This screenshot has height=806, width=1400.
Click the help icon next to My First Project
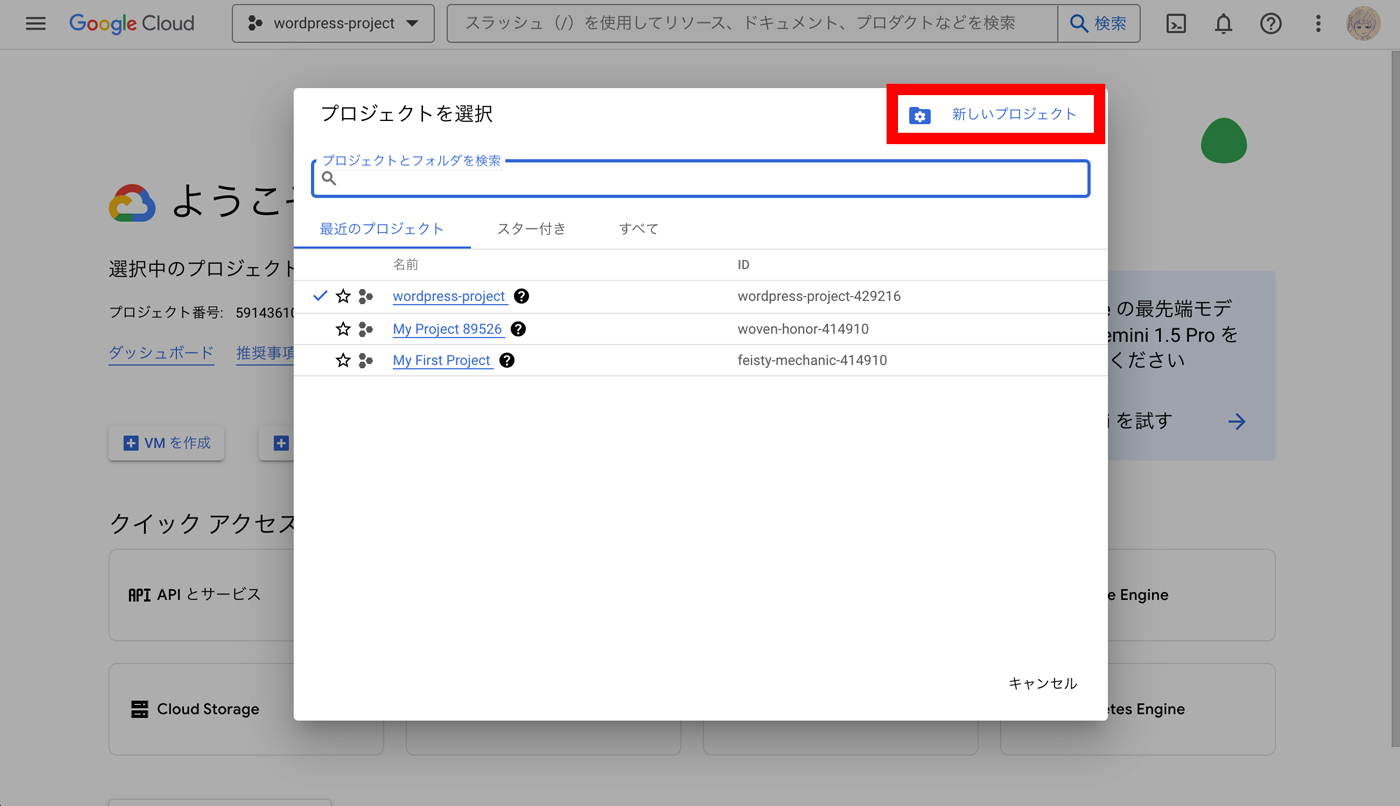[x=506, y=359]
